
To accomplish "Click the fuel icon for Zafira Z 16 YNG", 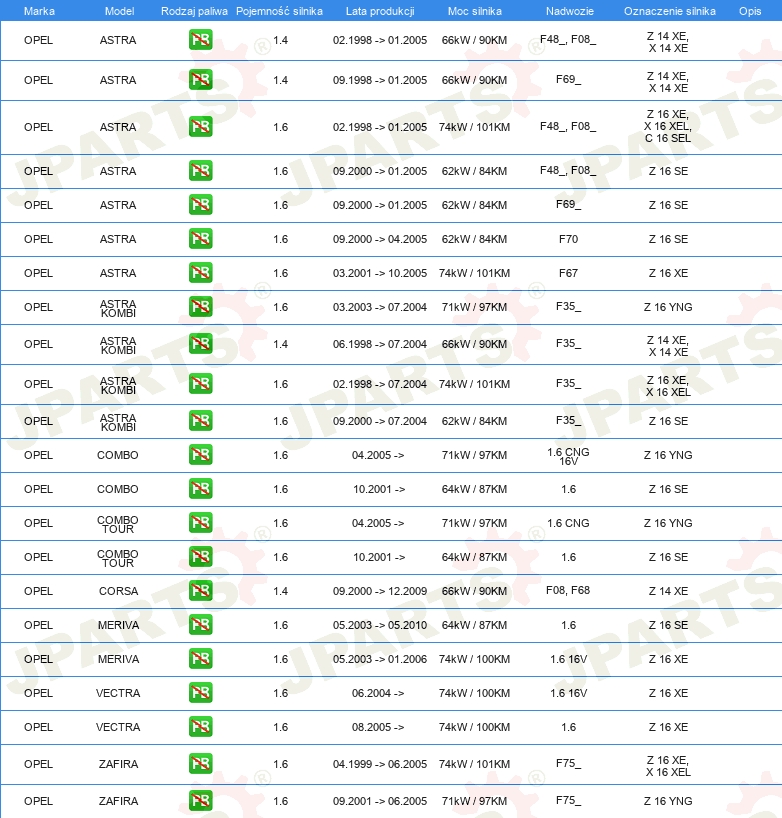I will pos(200,801).
